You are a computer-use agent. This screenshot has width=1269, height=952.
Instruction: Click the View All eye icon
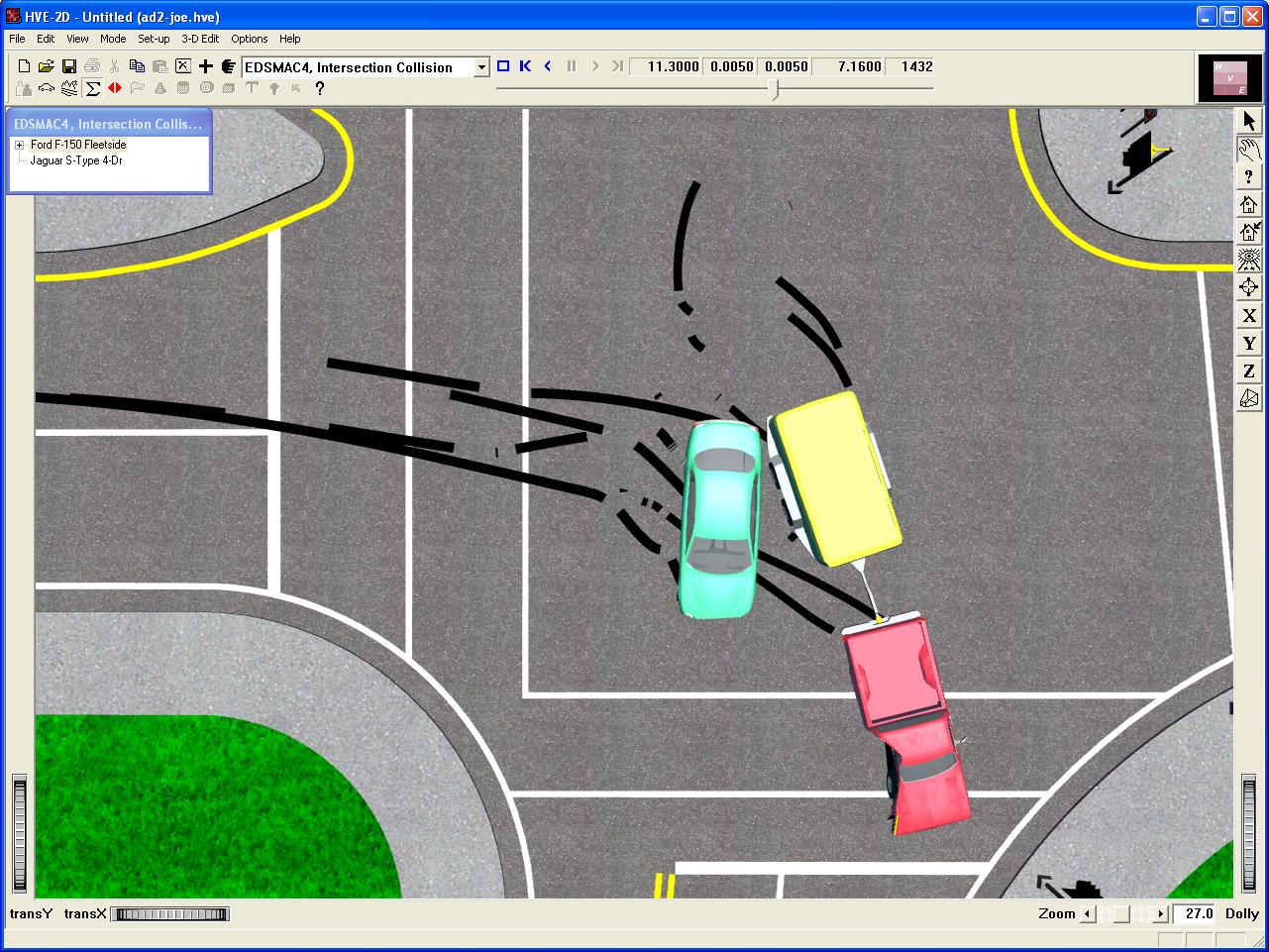tap(1249, 260)
